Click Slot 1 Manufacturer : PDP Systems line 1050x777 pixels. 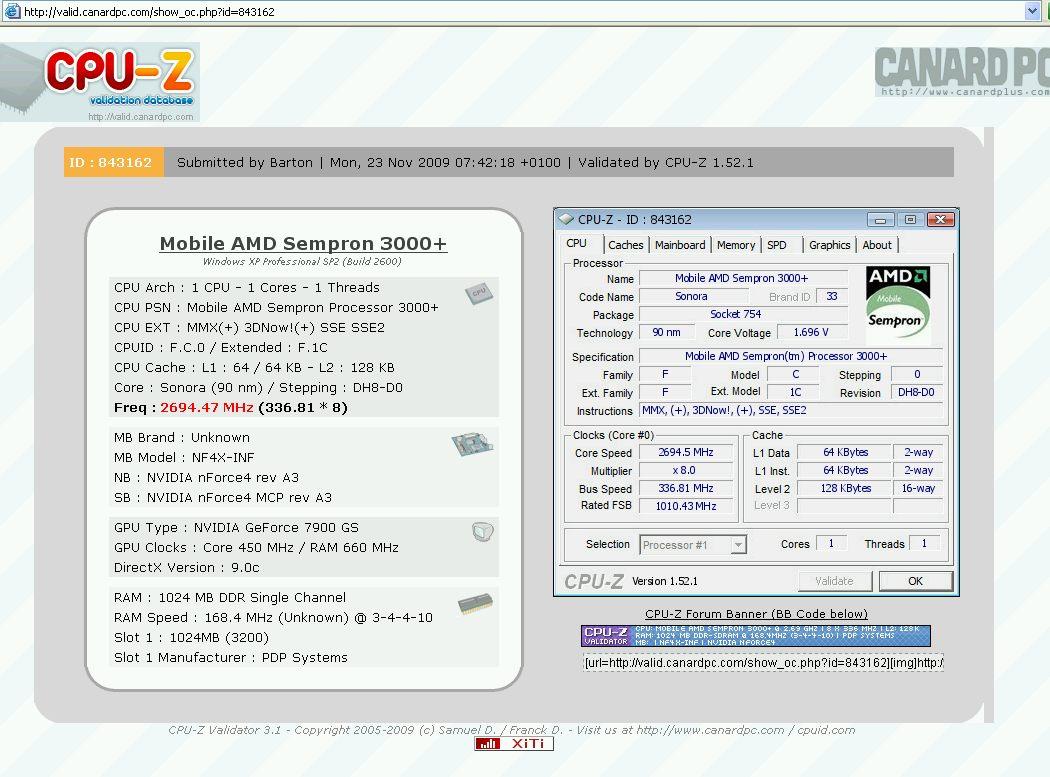230,658
